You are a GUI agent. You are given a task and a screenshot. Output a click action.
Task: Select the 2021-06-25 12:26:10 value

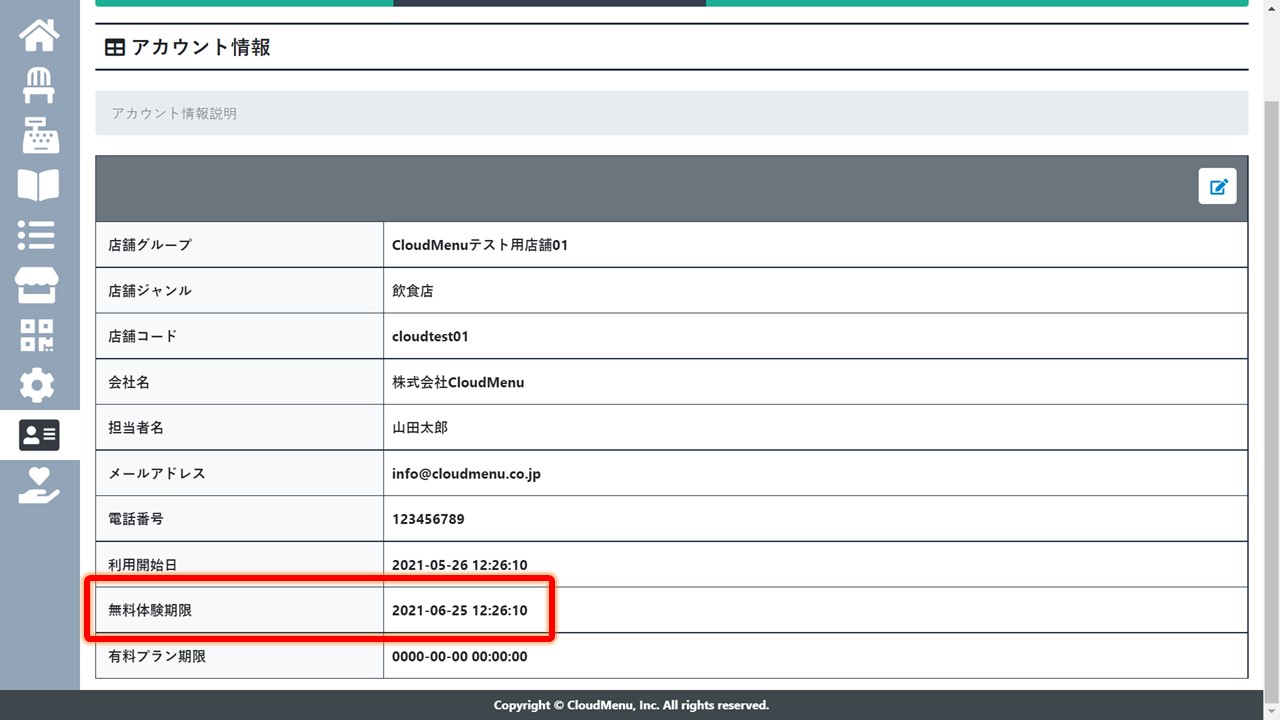pos(459,610)
